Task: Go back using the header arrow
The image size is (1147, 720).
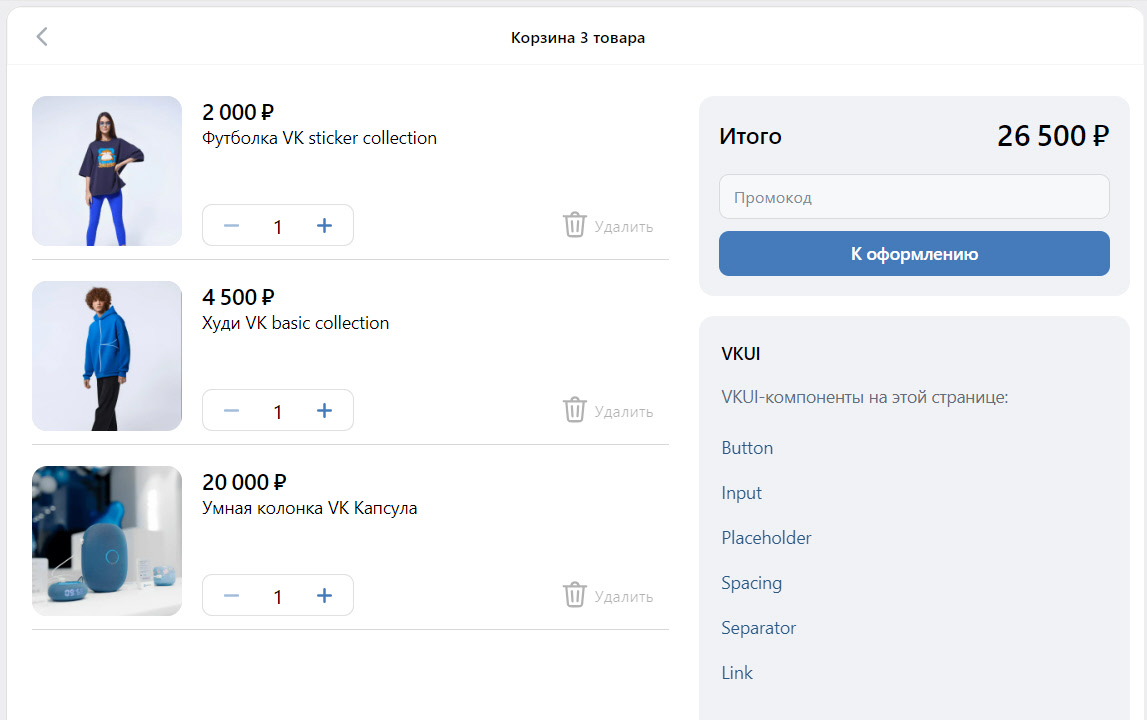Action: coord(42,37)
